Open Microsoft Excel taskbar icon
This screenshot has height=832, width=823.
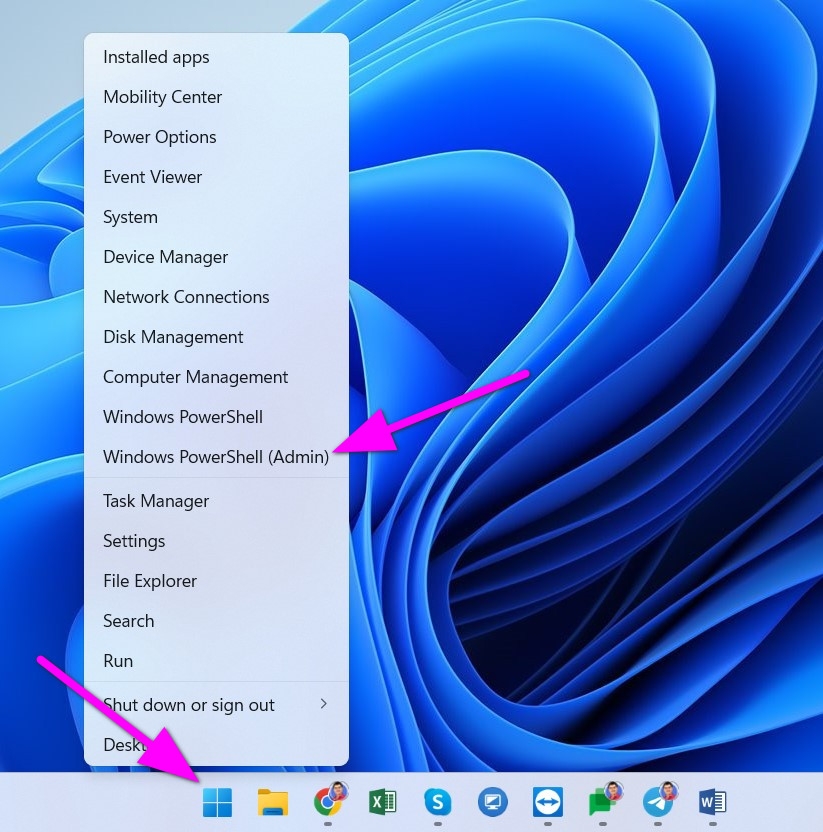[x=382, y=801]
